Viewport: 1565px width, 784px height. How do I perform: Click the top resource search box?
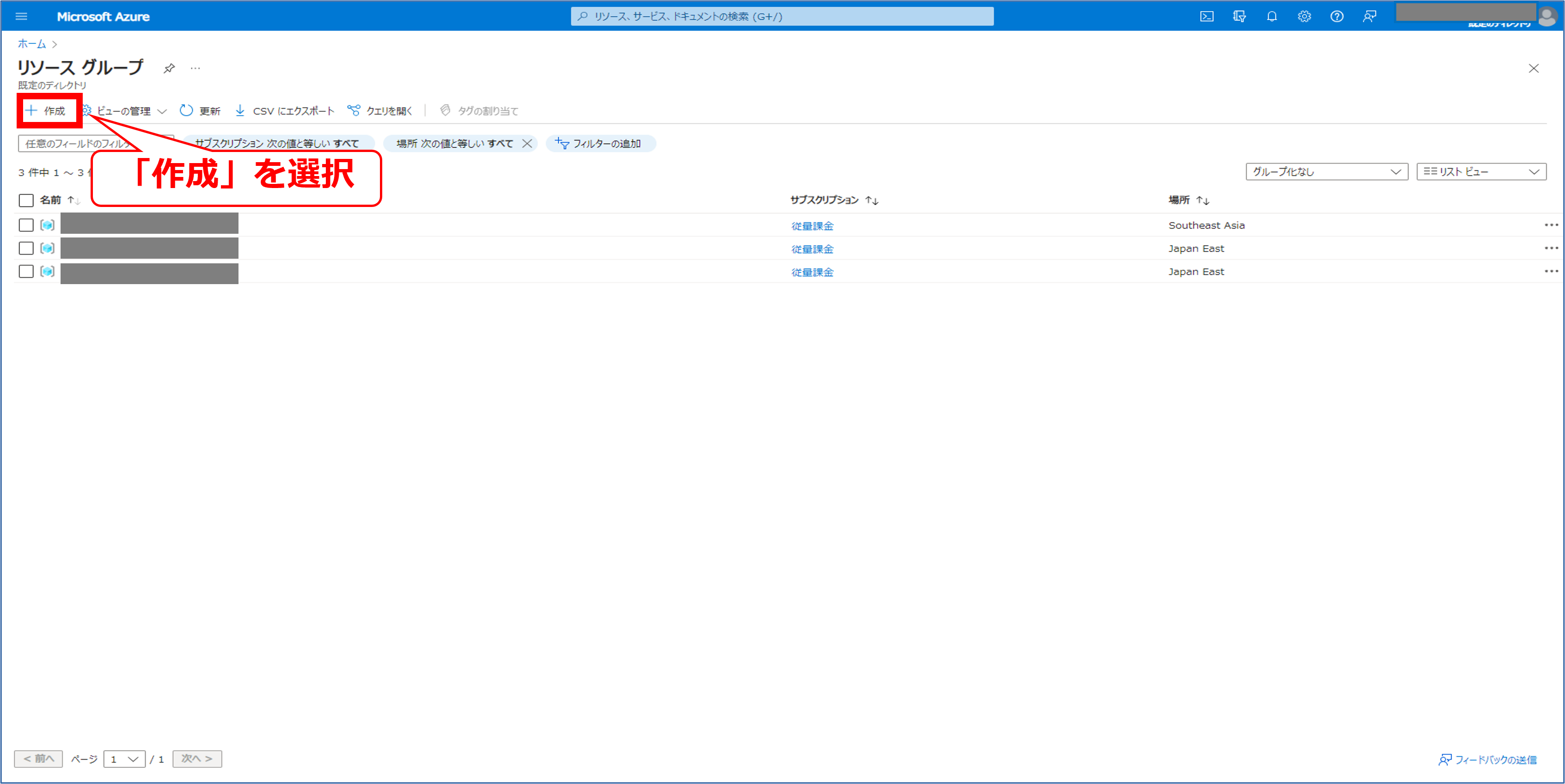pyautogui.click(x=781, y=16)
